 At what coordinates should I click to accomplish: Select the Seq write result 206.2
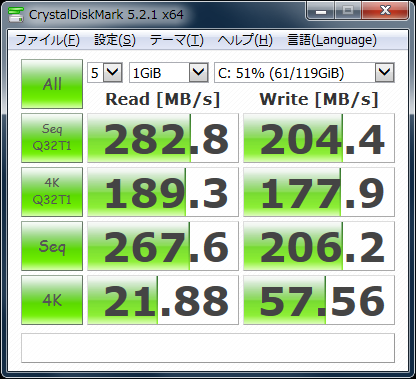point(319,246)
